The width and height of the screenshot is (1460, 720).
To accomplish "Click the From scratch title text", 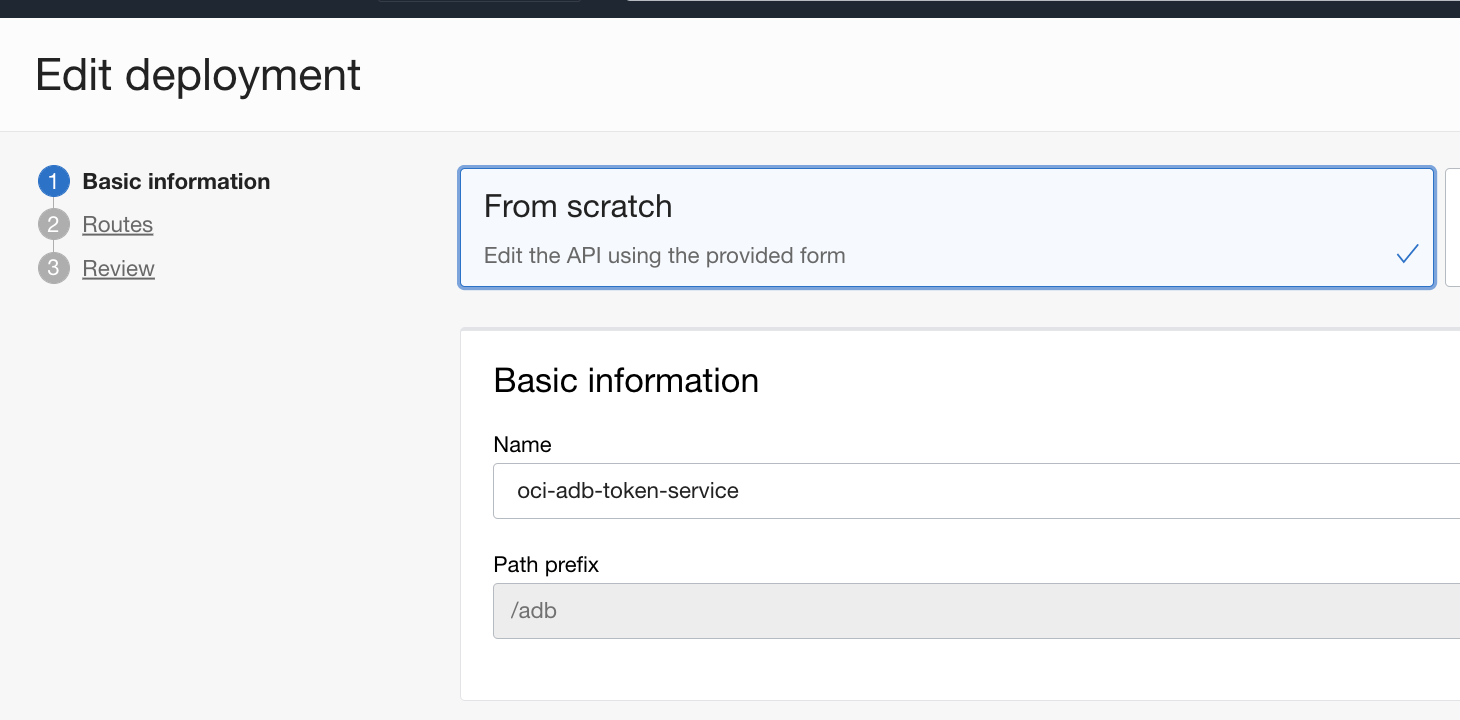I will 578,206.
